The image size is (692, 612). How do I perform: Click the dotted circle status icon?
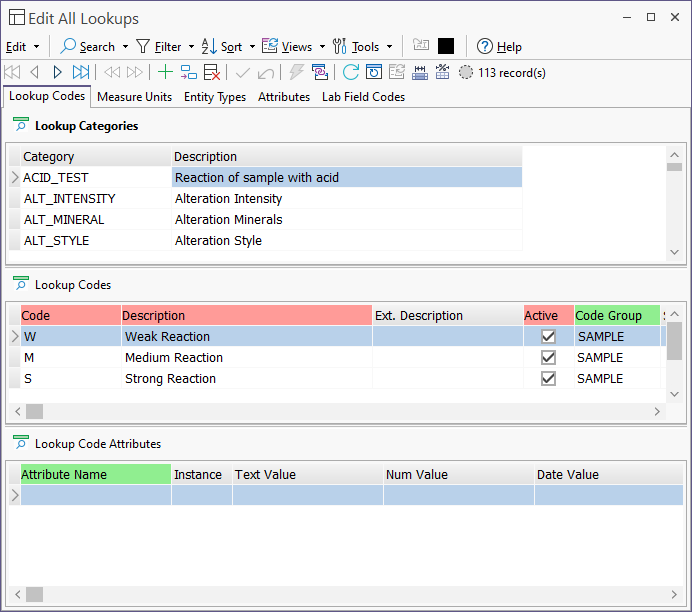tap(466, 72)
